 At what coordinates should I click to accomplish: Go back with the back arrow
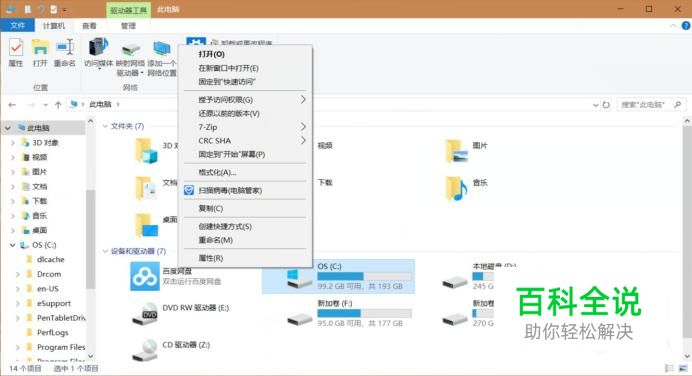pyautogui.click(x=12, y=105)
